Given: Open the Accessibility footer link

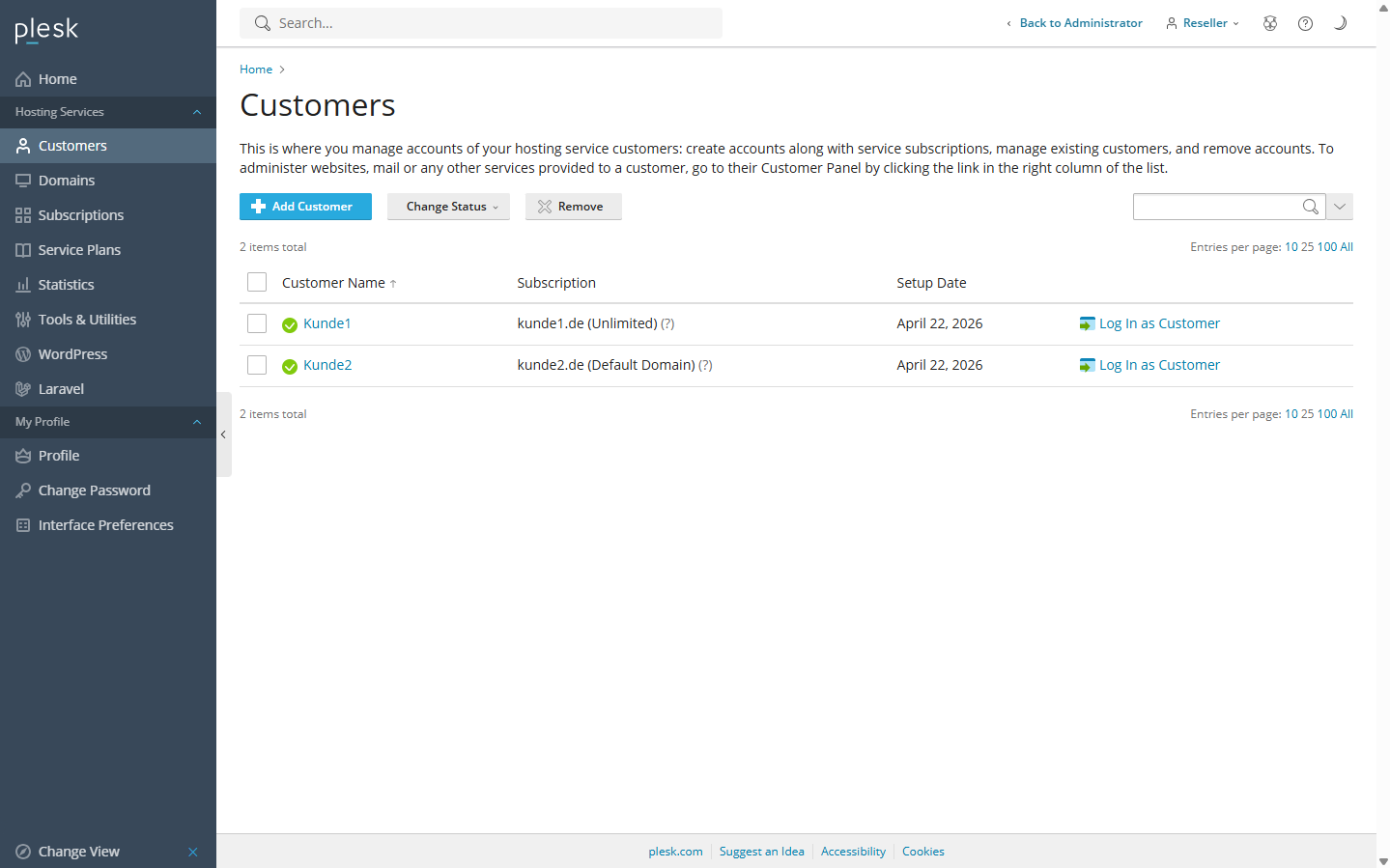Looking at the screenshot, I should pyautogui.click(x=853, y=852).
